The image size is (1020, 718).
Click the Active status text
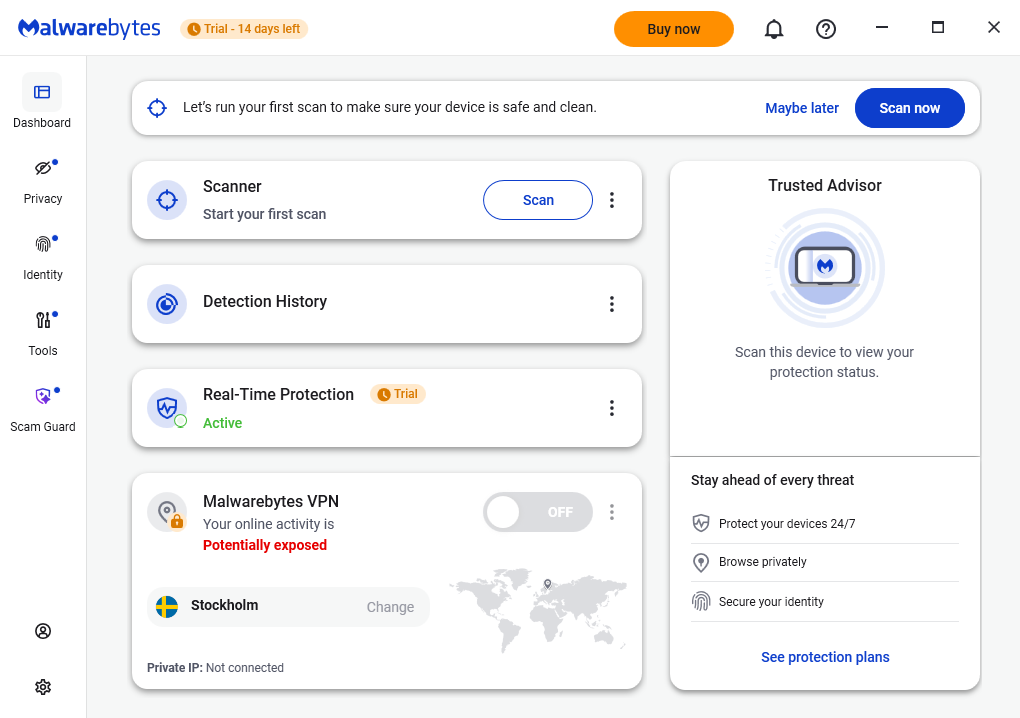coord(222,423)
